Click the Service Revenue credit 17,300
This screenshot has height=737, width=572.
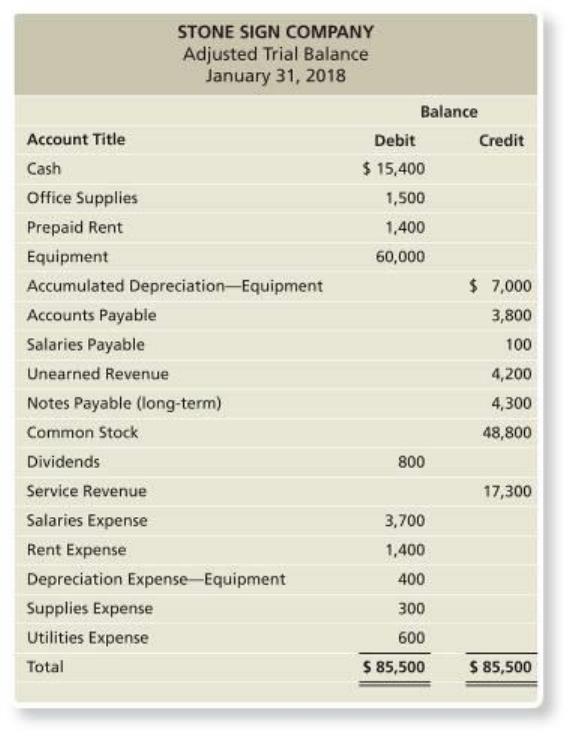[508, 491]
